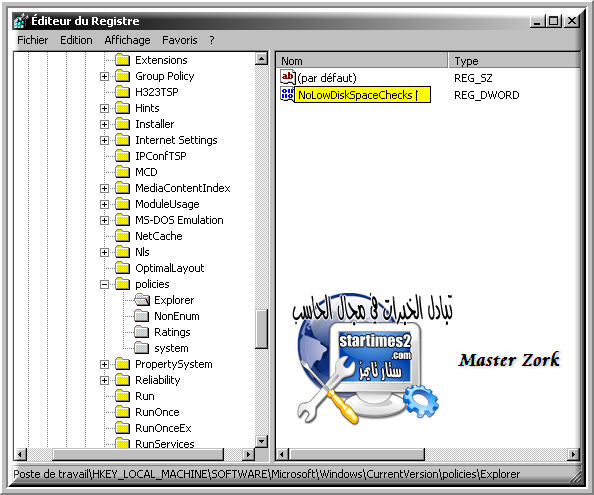Expand the Group Policy node
Screen dimensions: 594x495
[x=105, y=76]
